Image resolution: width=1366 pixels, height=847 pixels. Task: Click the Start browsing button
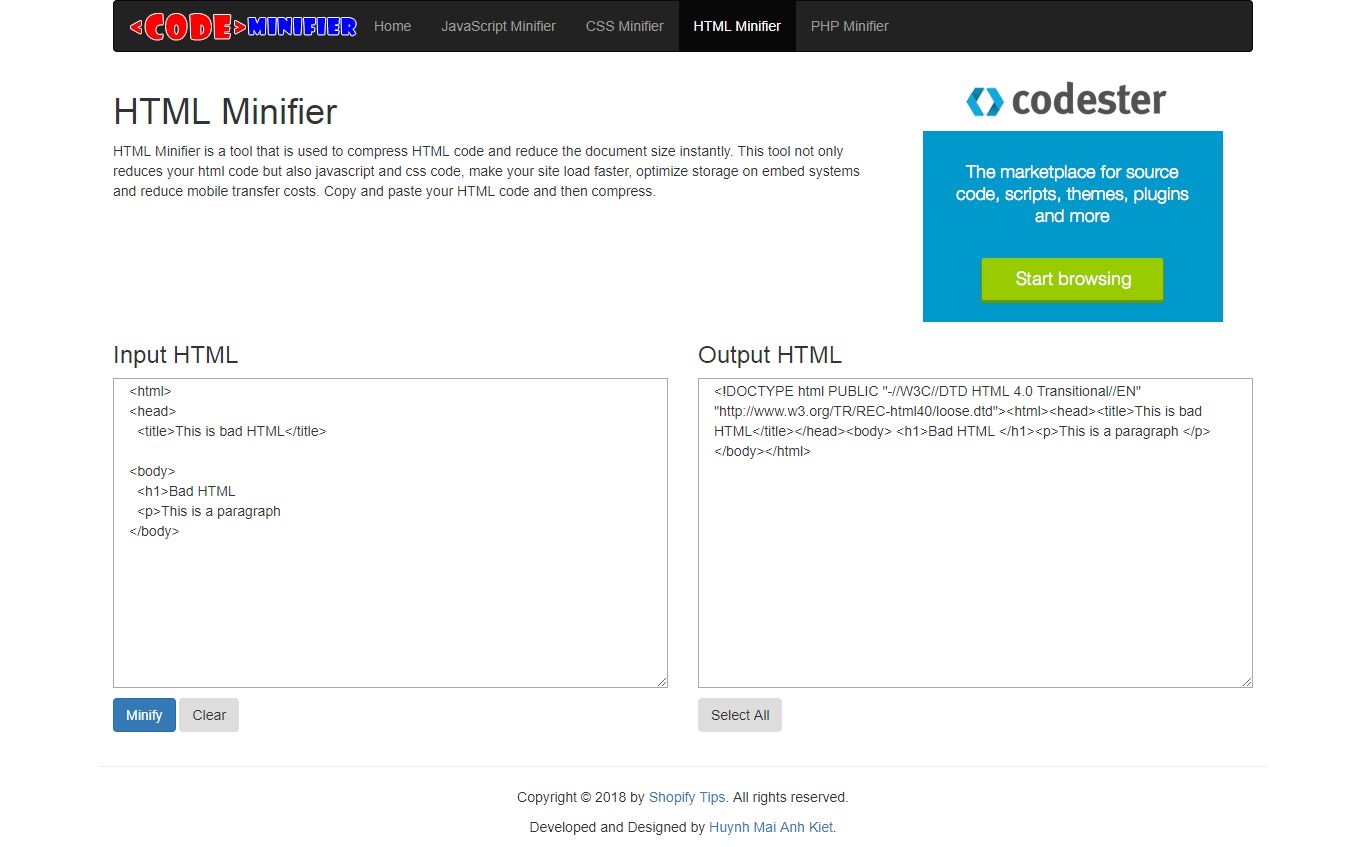point(1072,279)
